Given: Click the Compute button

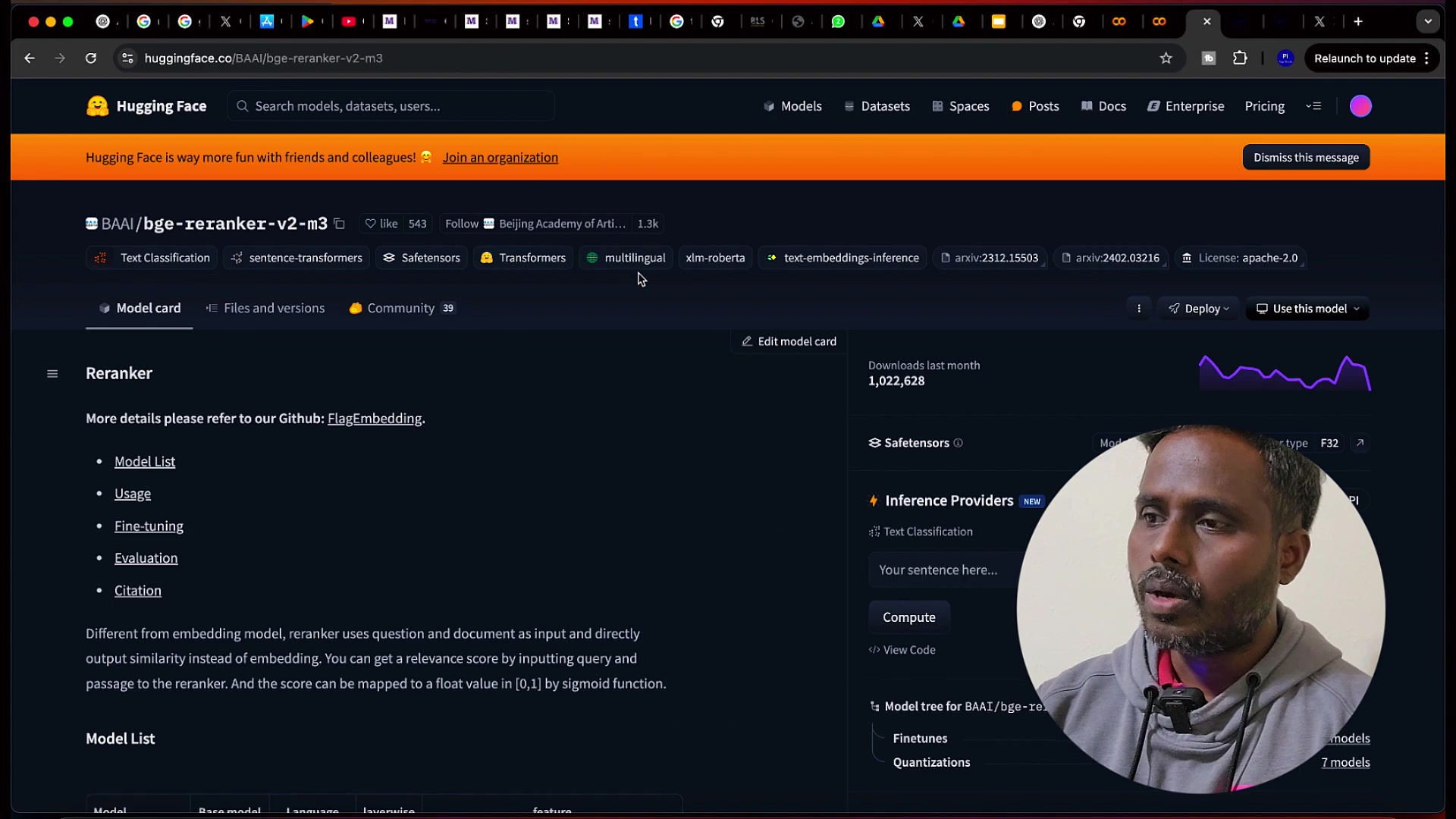Looking at the screenshot, I should pyautogui.click(x=908, y=617).
